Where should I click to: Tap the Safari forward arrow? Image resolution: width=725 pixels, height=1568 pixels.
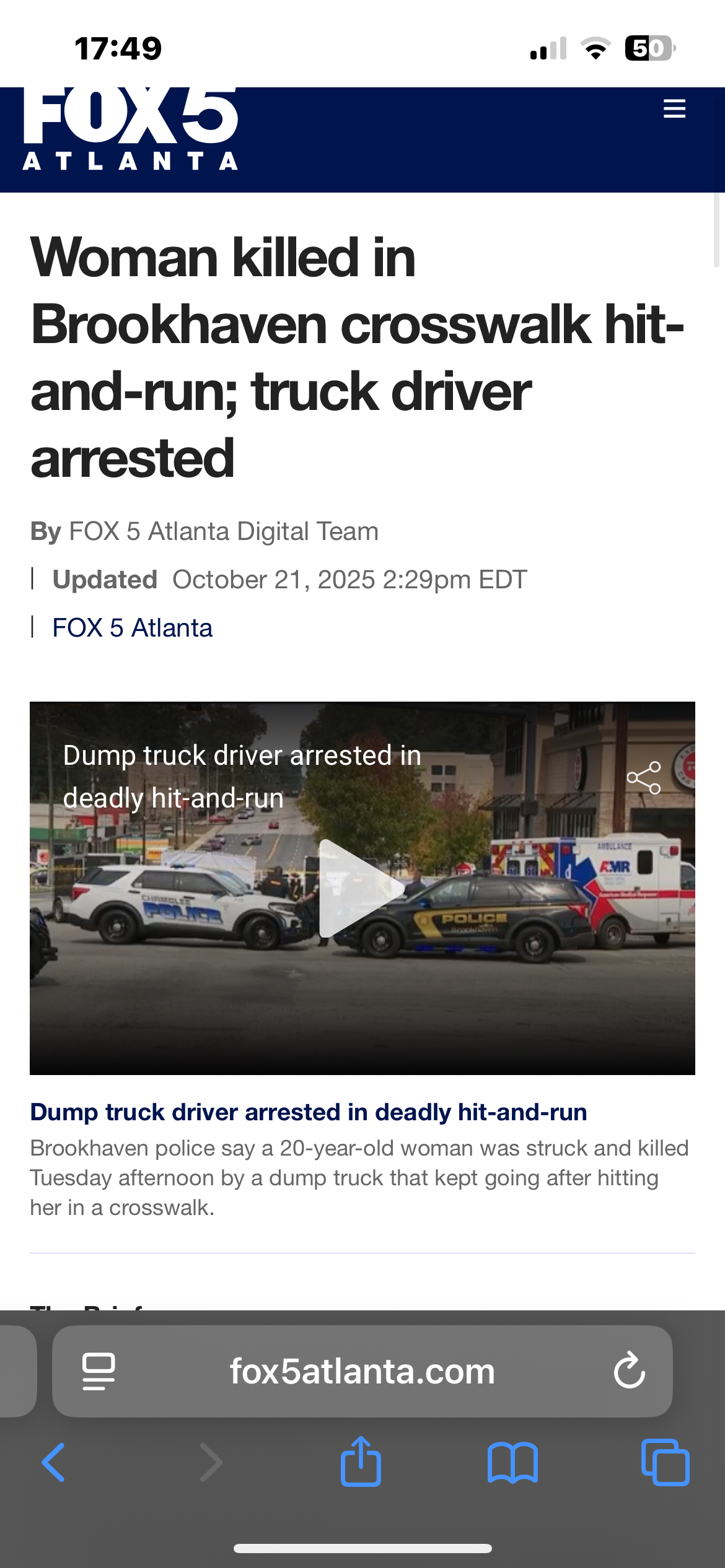211,1463
